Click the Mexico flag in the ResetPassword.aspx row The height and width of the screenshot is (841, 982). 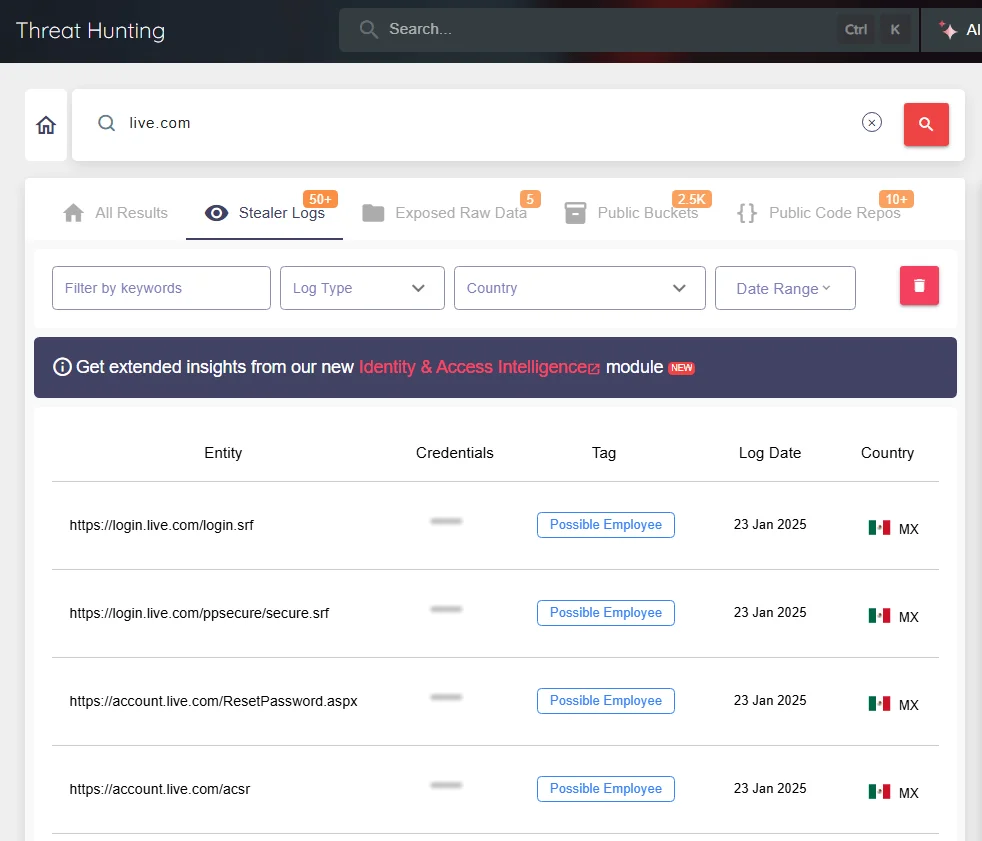(x=879, y=704)
